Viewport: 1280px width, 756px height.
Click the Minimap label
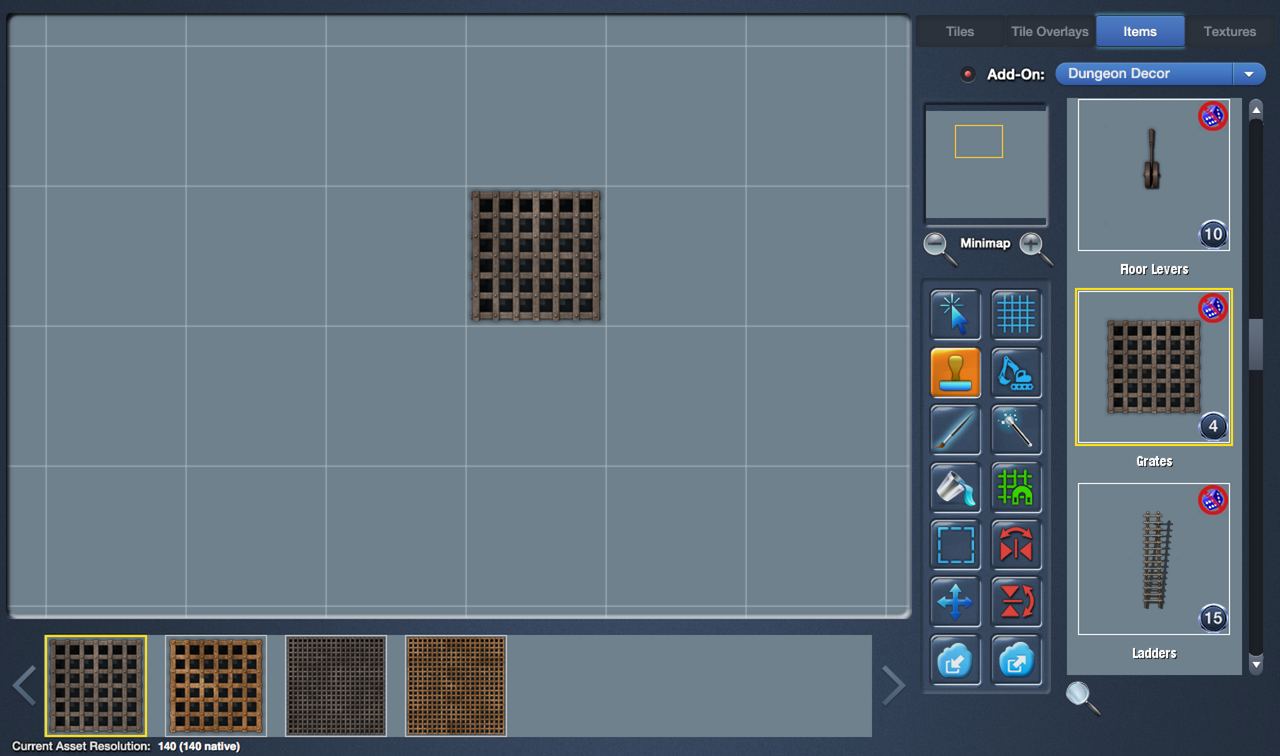click(x=985, y=243)
